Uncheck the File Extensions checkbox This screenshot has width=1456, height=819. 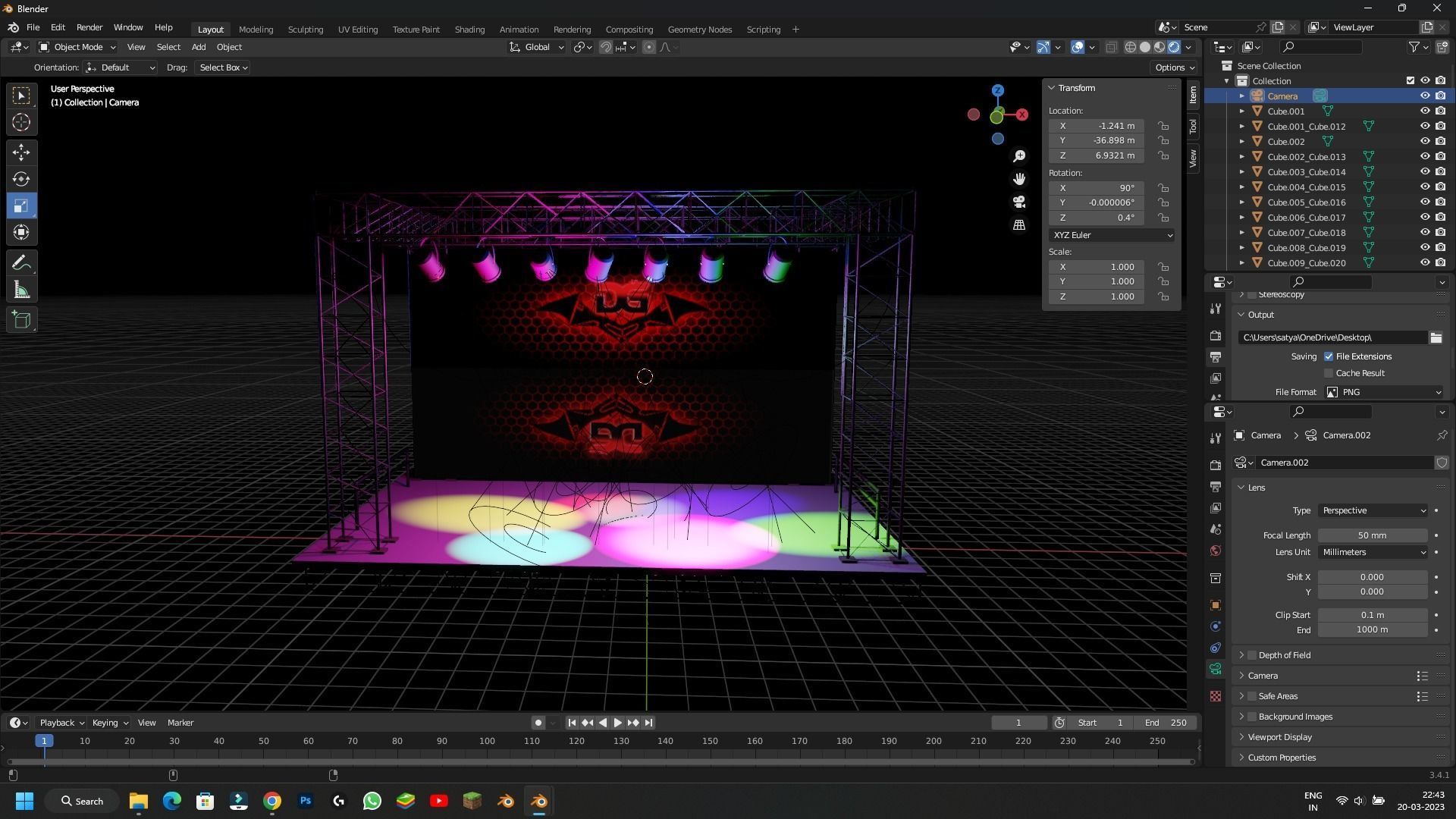click(x=1329, y=356)
